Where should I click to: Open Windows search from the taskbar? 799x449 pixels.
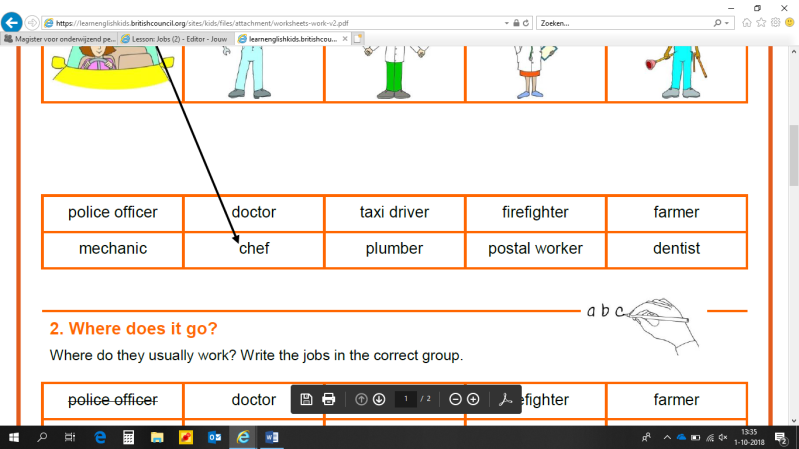click(x=42, y=437)
